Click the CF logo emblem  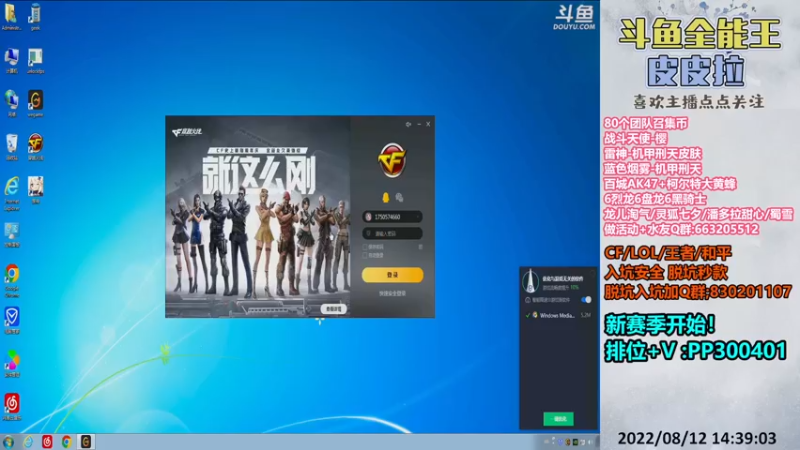click(x=392, y=160)
